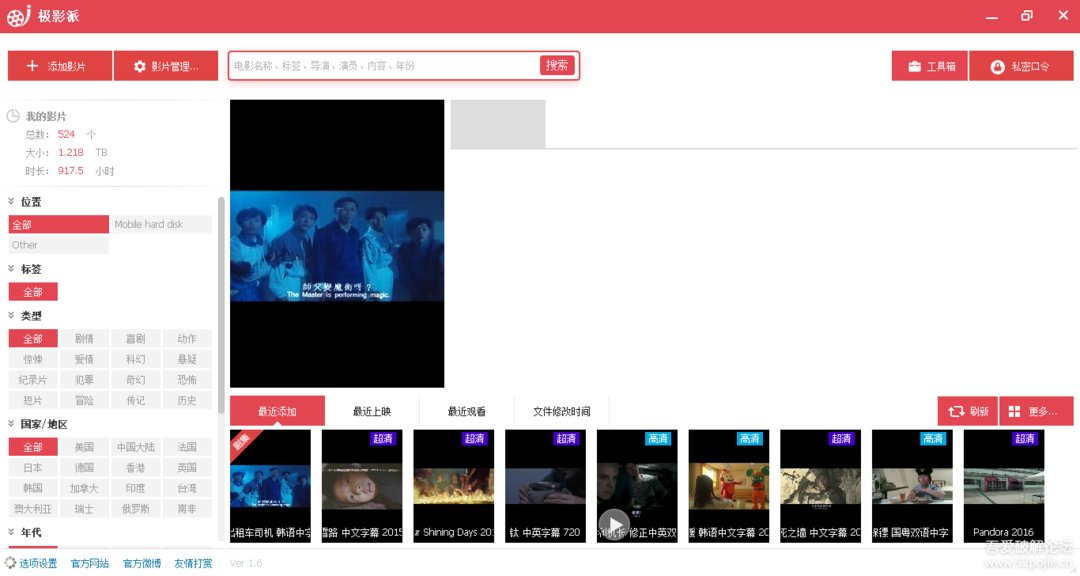1080x576 pixels.
Task: Filter by 动作 genre
Action: pos(187,339)
